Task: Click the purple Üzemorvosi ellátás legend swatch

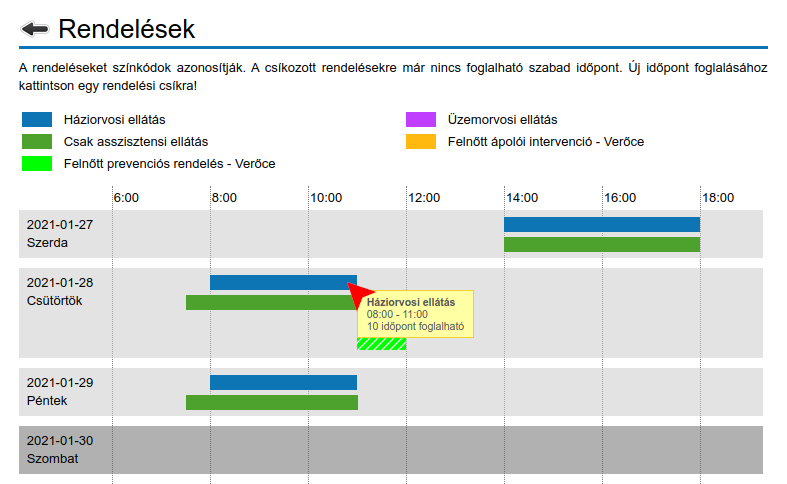Action: 421,120
